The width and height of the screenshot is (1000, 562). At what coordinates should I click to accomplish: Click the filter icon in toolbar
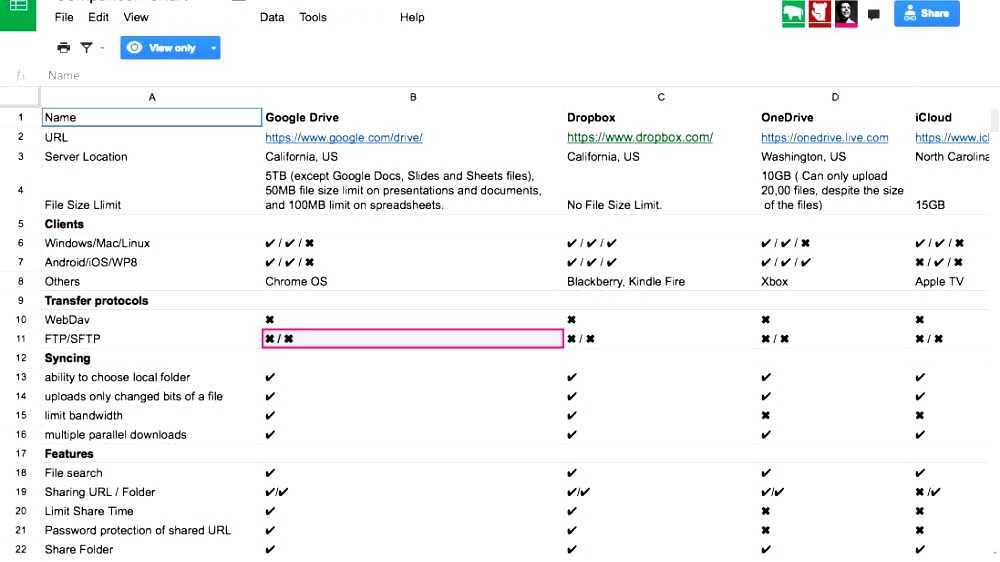[86, 47]
